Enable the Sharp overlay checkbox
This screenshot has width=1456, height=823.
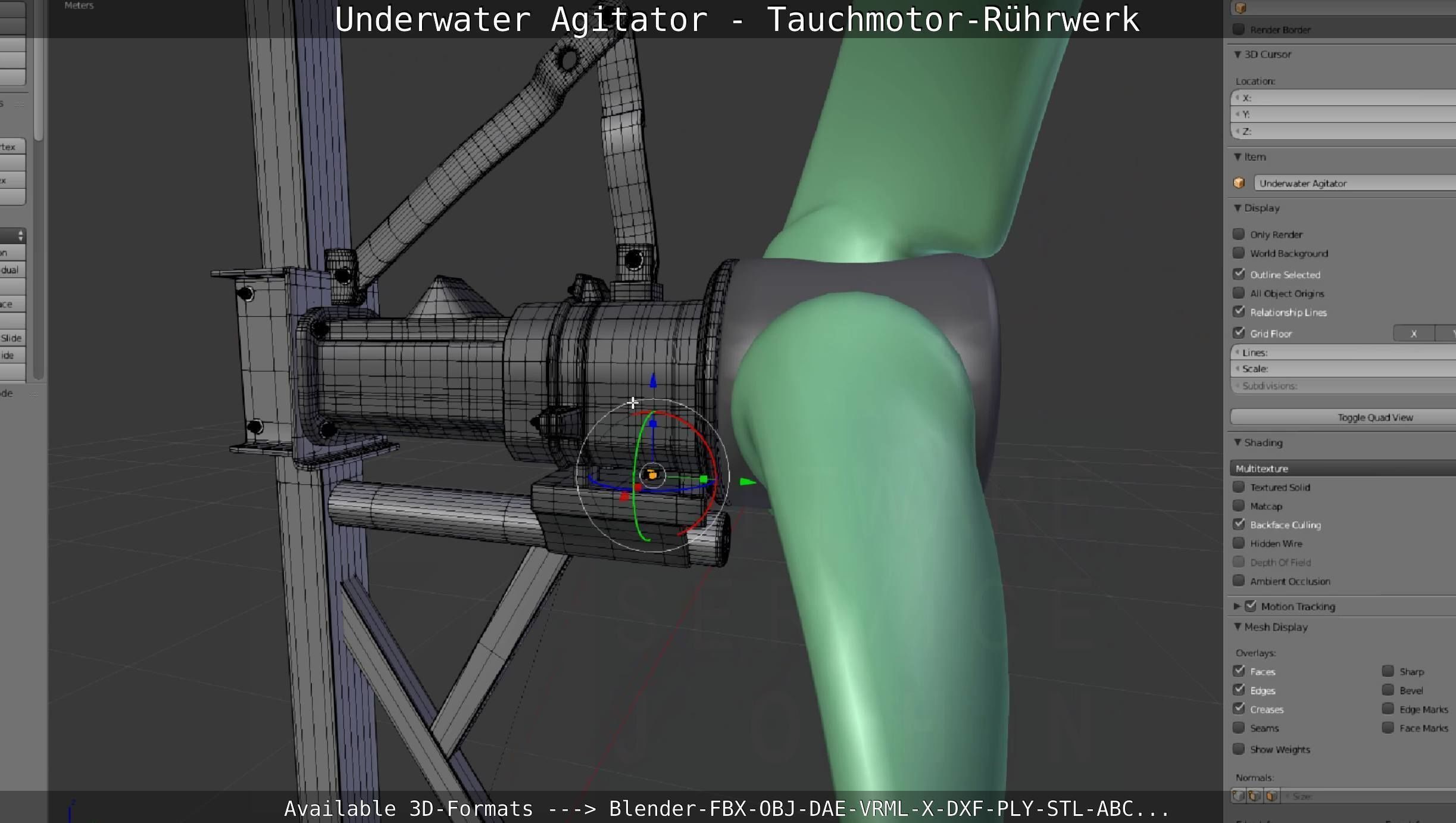point(1388,671)
